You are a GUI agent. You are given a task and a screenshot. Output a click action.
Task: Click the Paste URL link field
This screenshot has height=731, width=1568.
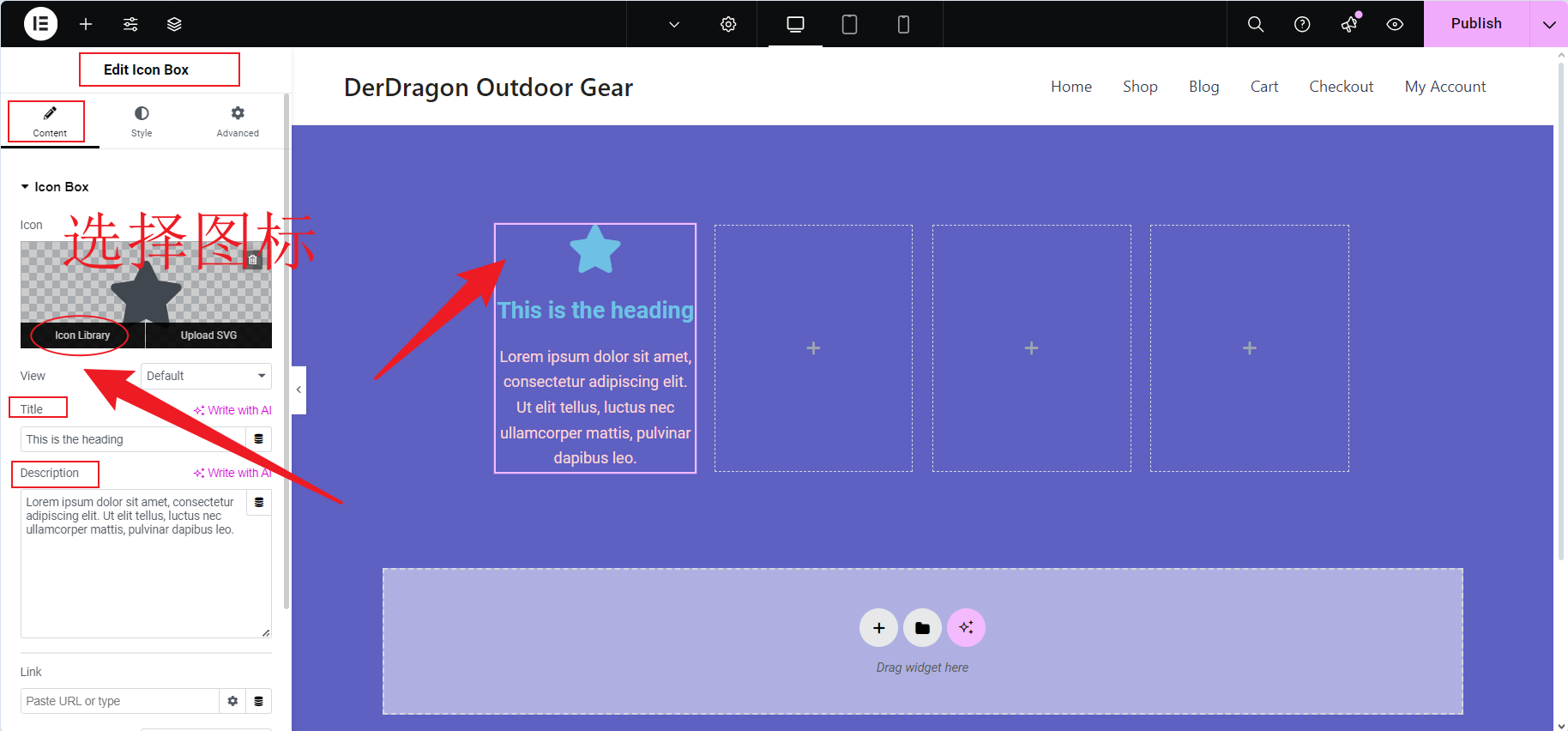point(120,701)
